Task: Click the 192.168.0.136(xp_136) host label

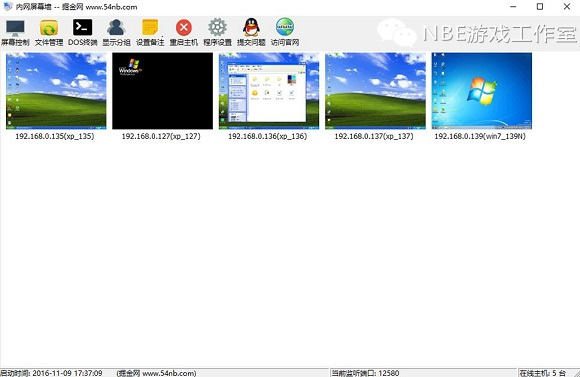Action: click(267, 136)
